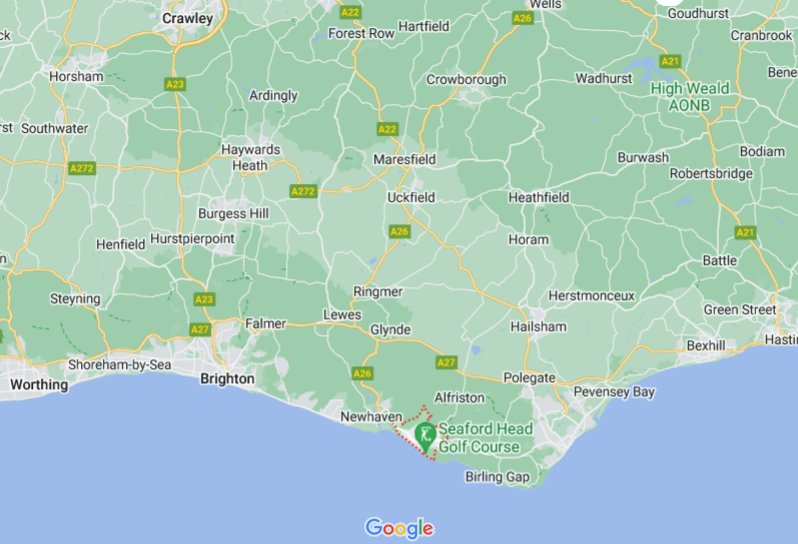Click the Uckfield town label
This screenshot has height=544, width=798.
411,197
